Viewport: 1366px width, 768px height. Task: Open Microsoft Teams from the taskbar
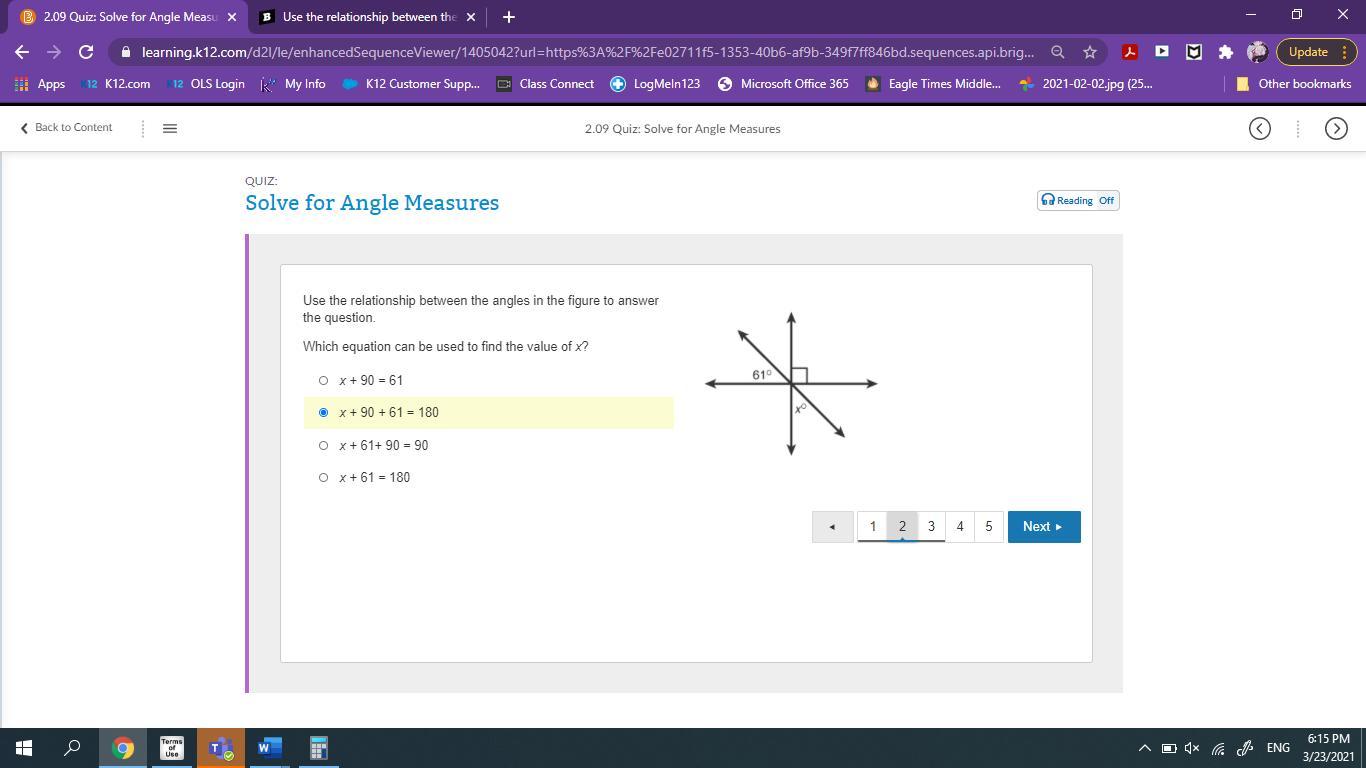pos(220,748)
